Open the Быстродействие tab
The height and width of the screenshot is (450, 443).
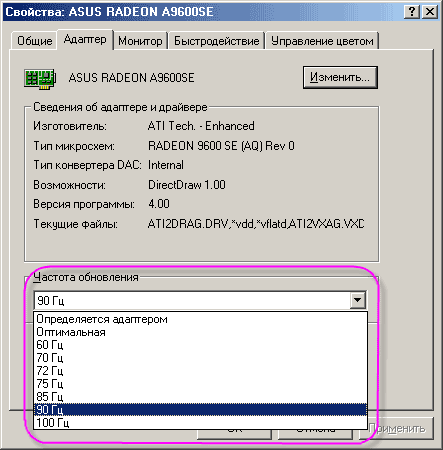tap(216, 41)
